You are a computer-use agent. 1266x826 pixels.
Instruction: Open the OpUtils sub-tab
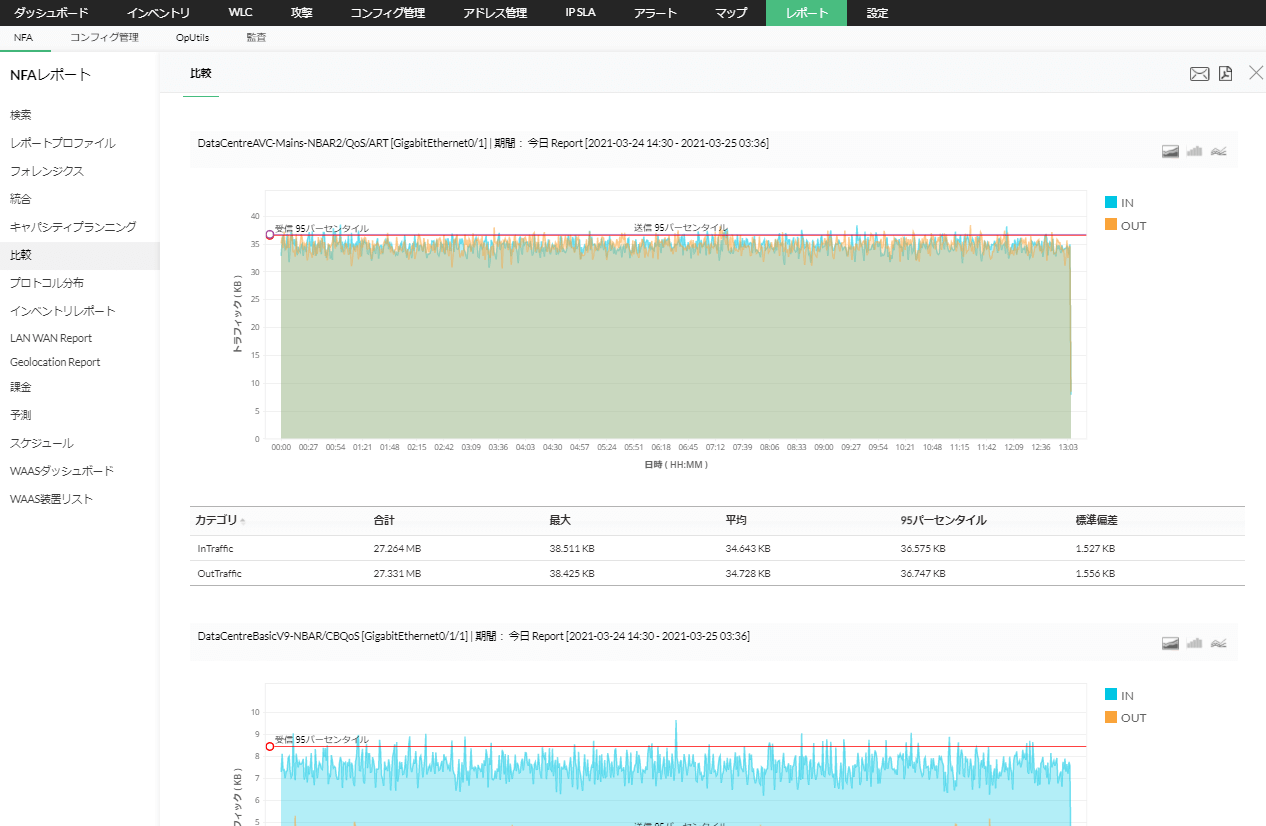click(192, 37)
